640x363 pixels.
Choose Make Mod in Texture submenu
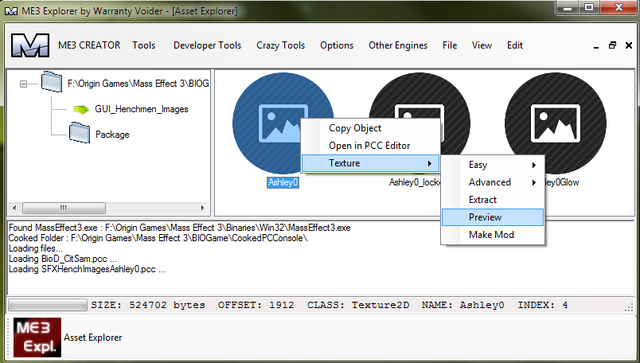pos(493,235)
